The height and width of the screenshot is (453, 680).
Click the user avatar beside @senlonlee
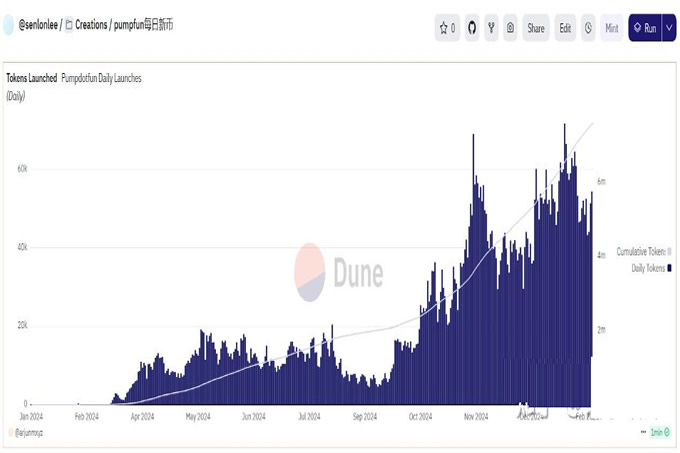[9, 25]
